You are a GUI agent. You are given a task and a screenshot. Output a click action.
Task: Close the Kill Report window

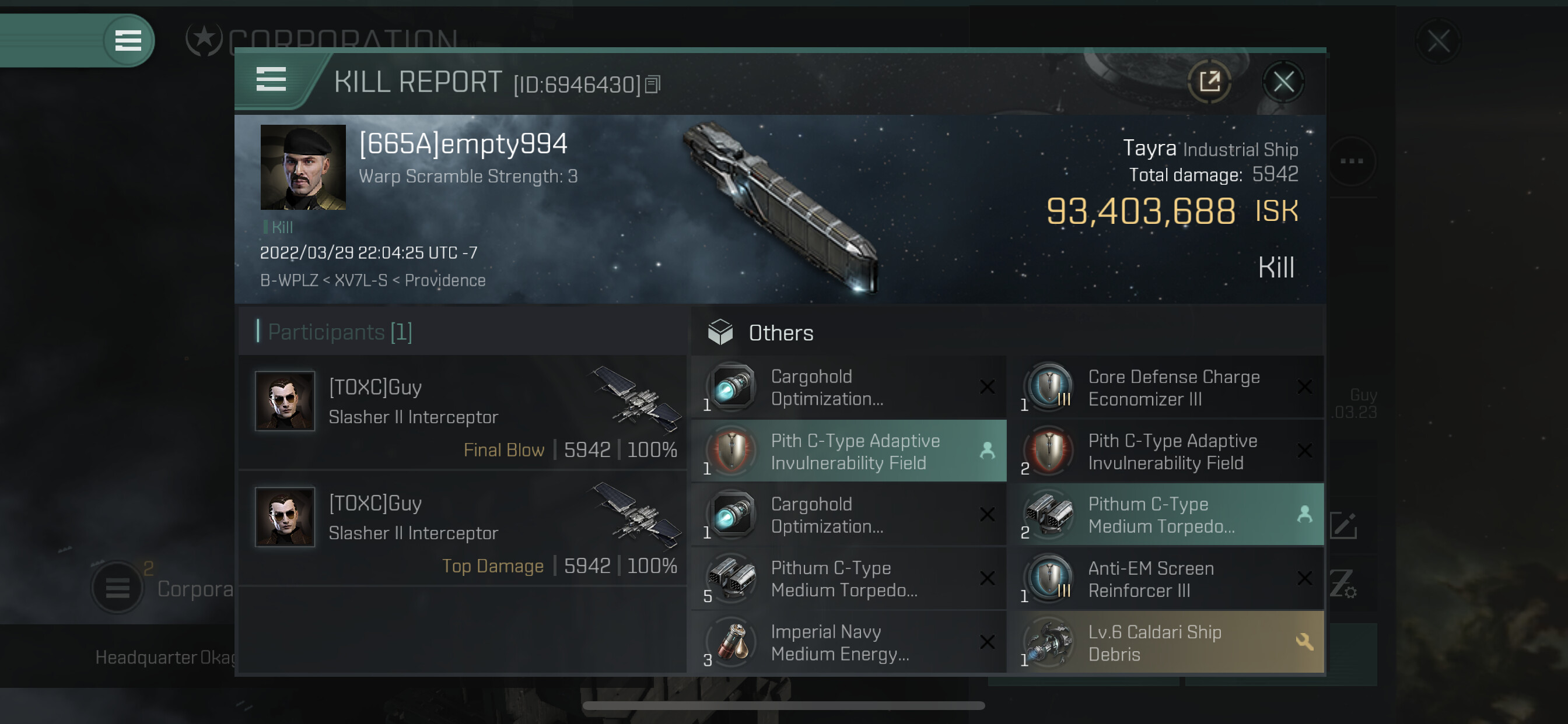coord(1283,82)
